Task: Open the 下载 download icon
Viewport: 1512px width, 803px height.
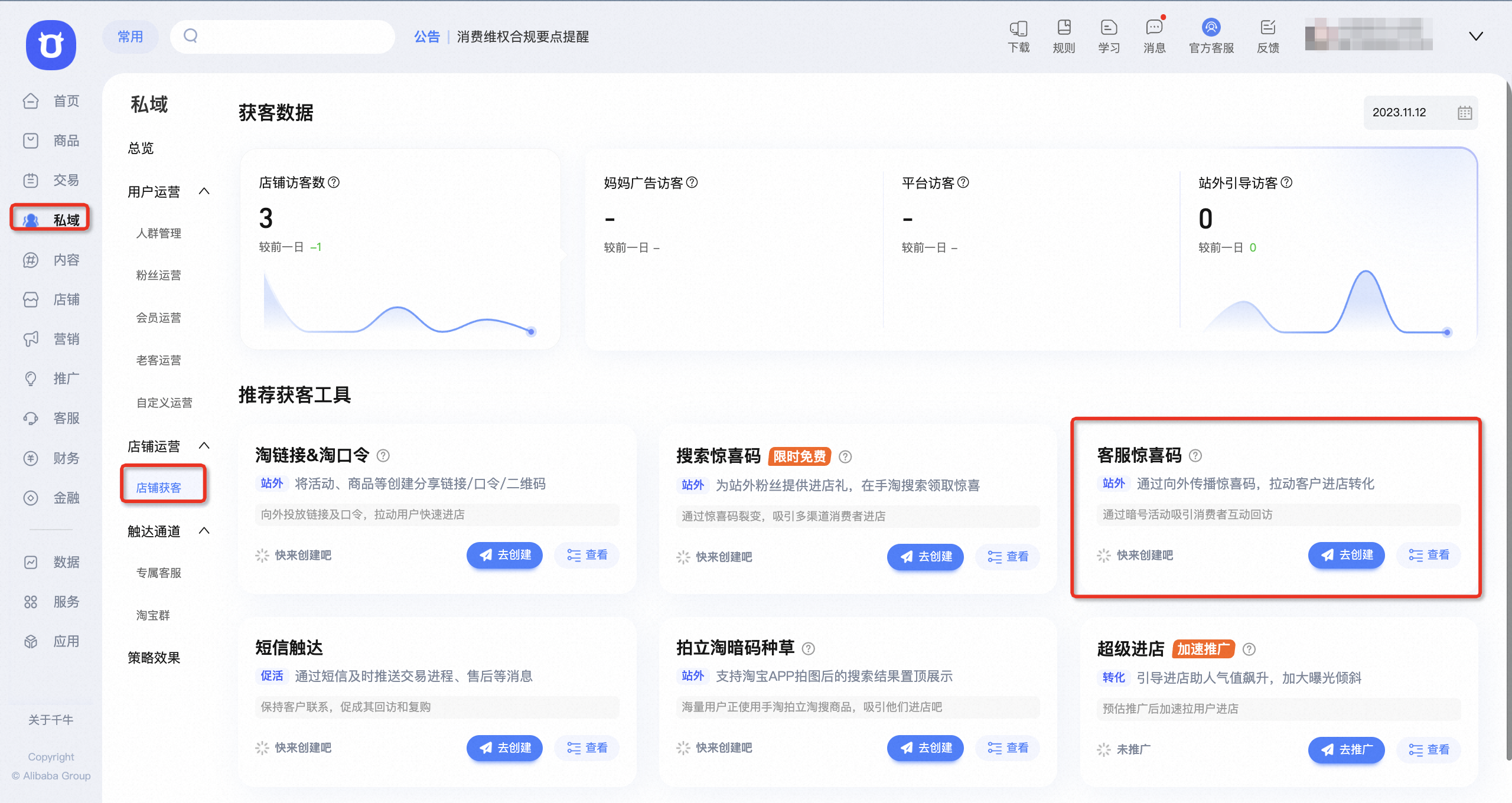Action: [1018, 37]
